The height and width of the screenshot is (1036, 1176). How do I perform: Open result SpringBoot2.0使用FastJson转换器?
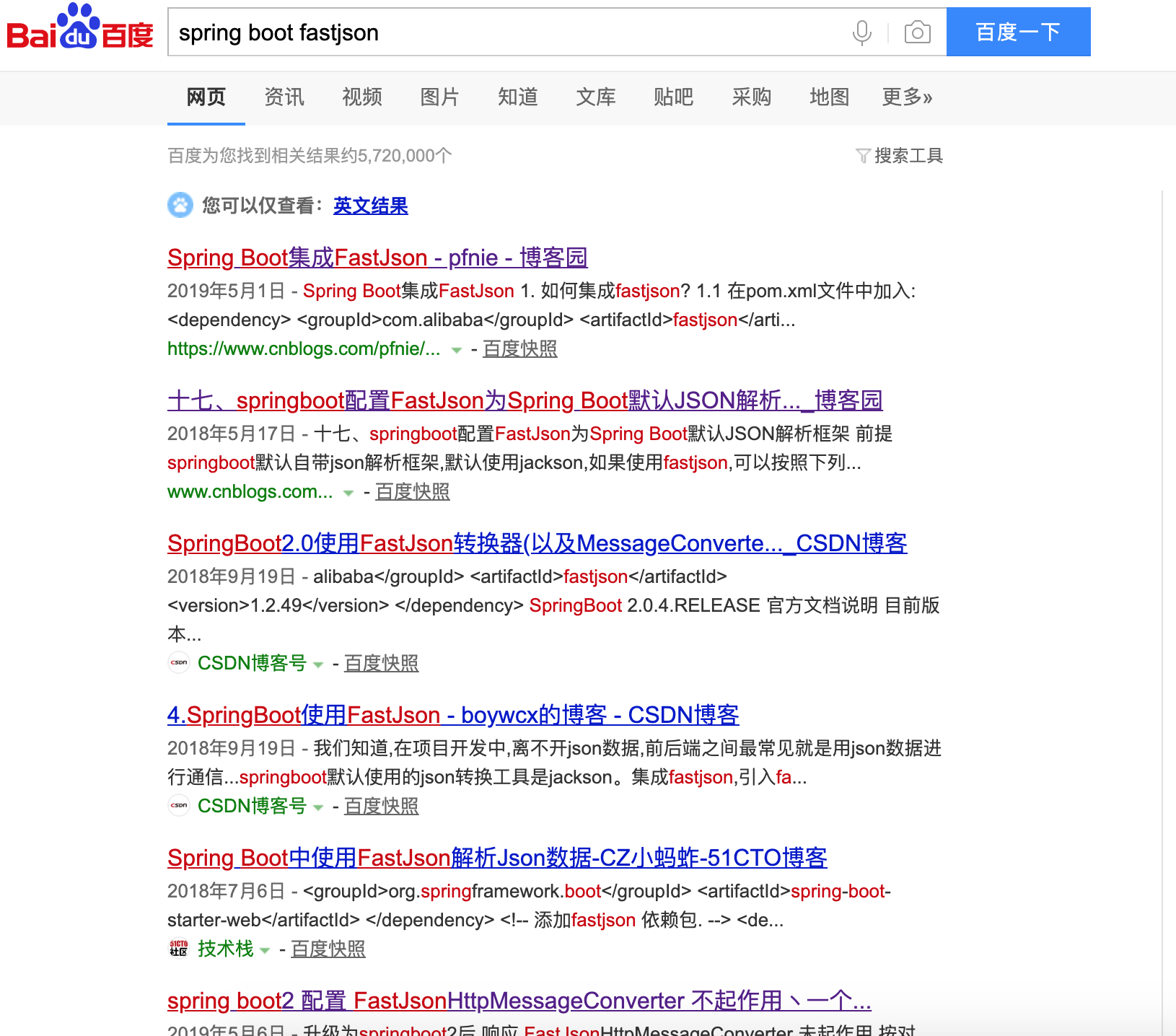click(537, 543)
